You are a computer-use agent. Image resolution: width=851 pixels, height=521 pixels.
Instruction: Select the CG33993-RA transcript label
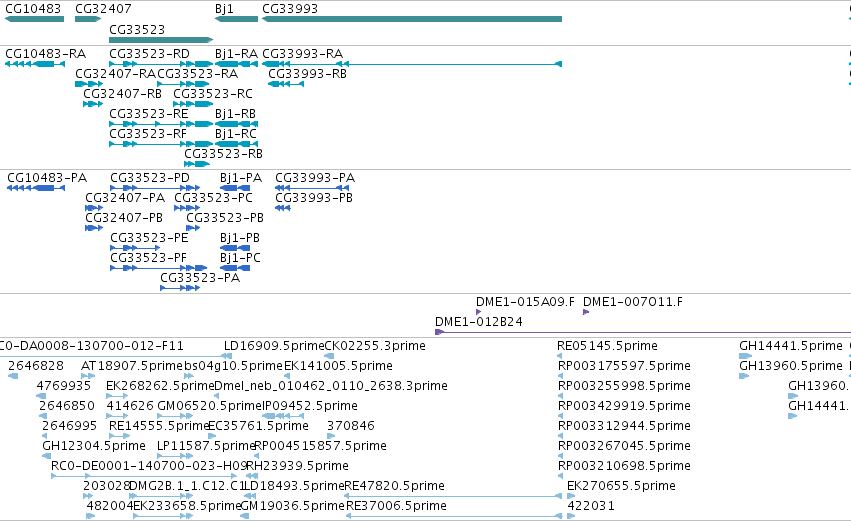pyautogui.click(x=302, y=54)
